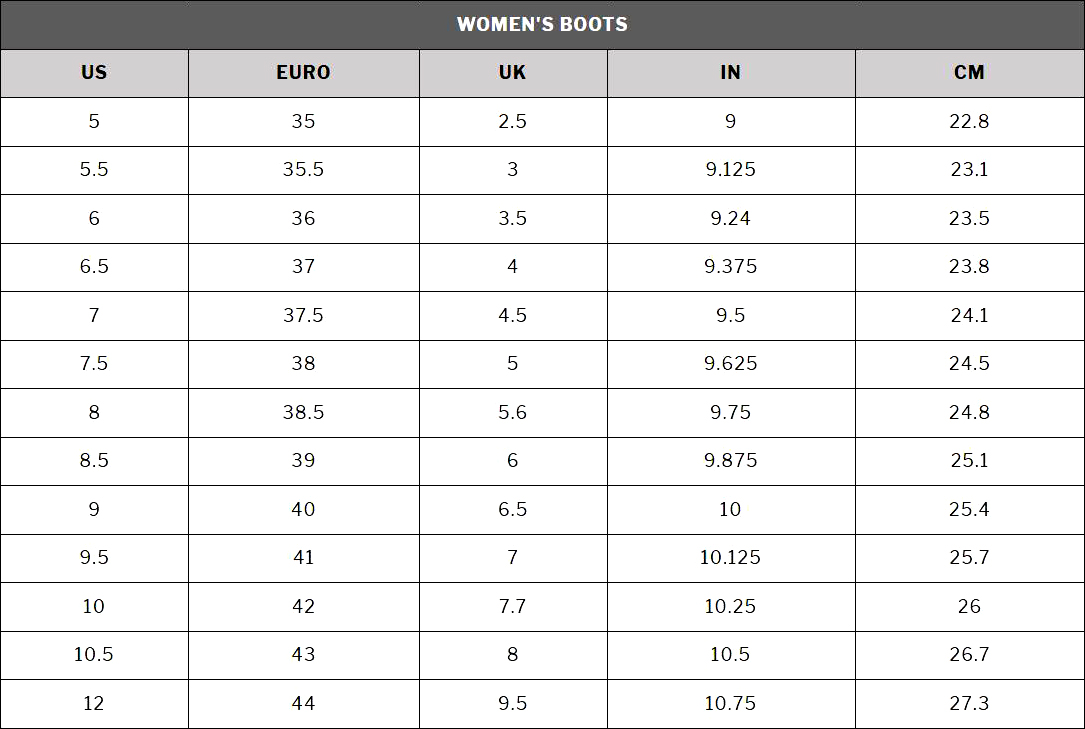Select the 25.4 CM cell

pyautogui.click(x=969, y=510)
